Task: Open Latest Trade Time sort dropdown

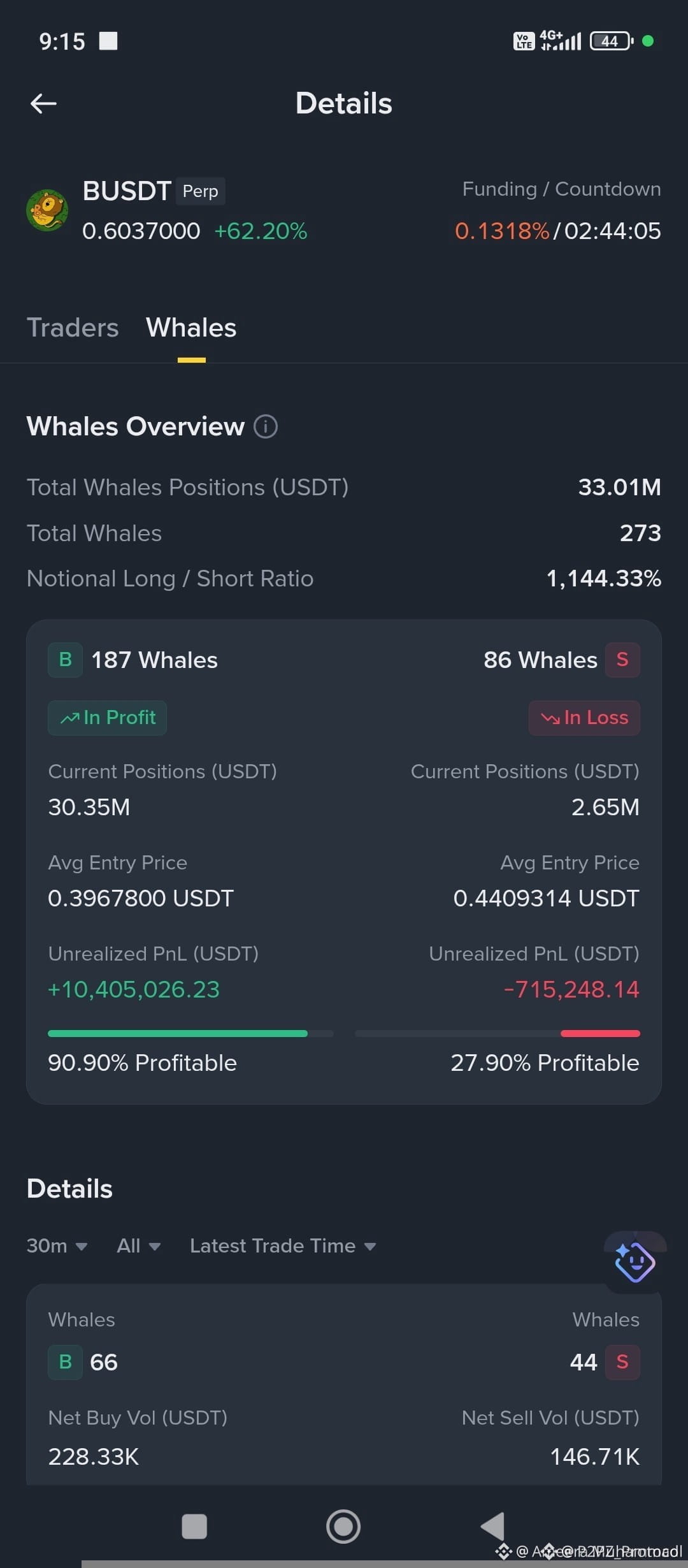Action: (283, 1245)
